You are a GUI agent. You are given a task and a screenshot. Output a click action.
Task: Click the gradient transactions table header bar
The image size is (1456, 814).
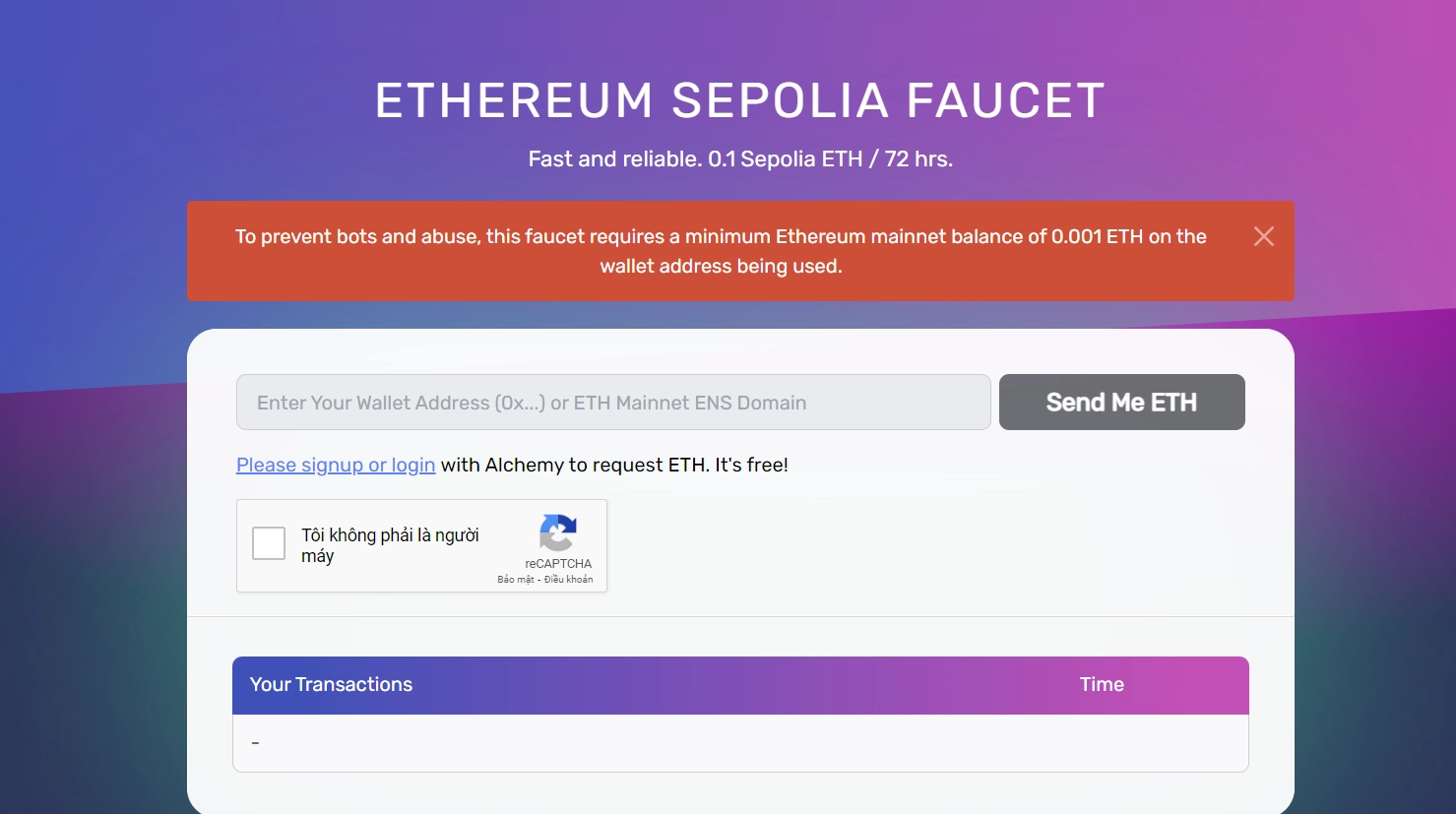pyautogui.click(x=740, y=684)
